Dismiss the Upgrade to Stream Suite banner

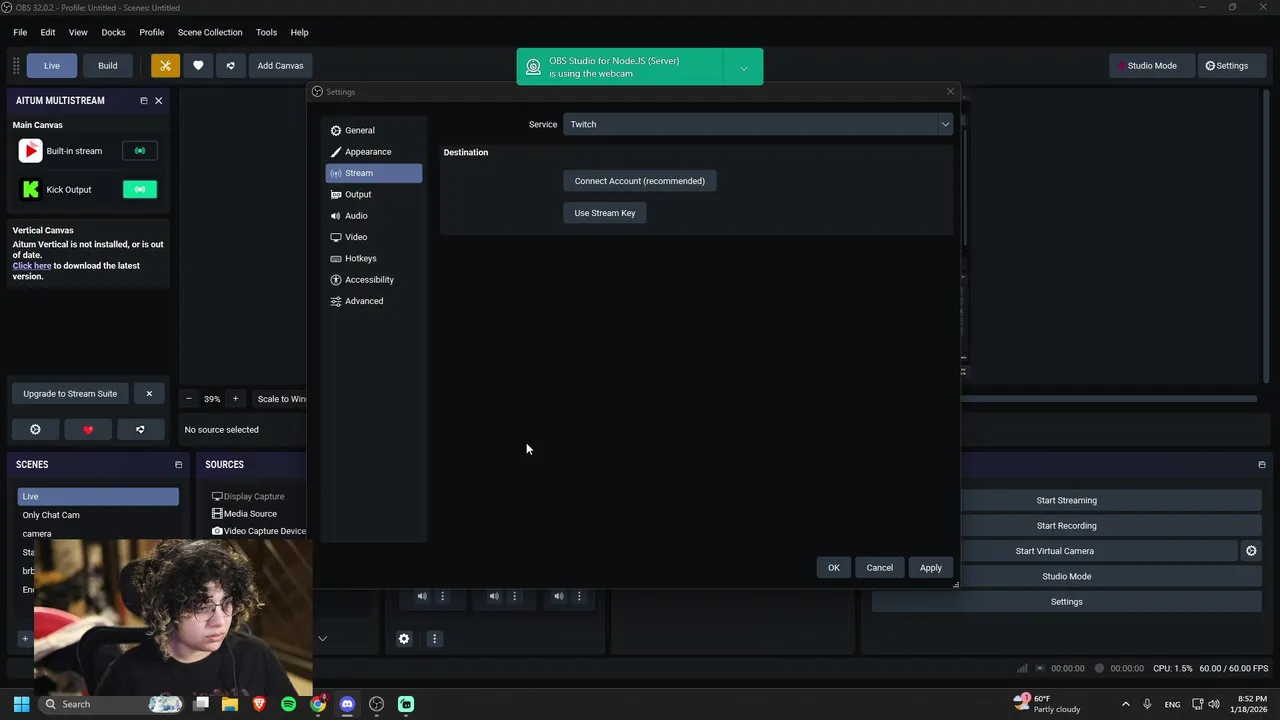tap(149, 394)
